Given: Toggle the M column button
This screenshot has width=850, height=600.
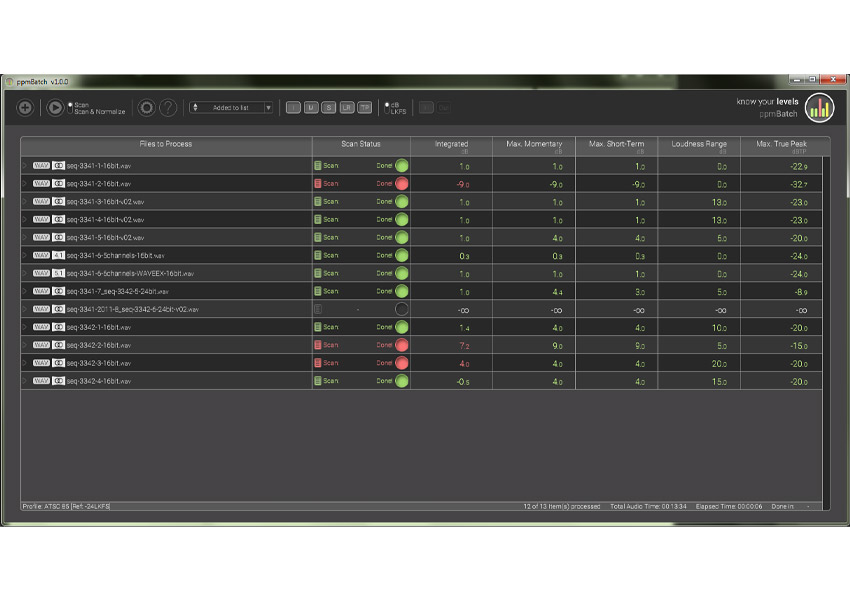Looking at the screenshot, I should pyautogui.click(x=311, y=107).
